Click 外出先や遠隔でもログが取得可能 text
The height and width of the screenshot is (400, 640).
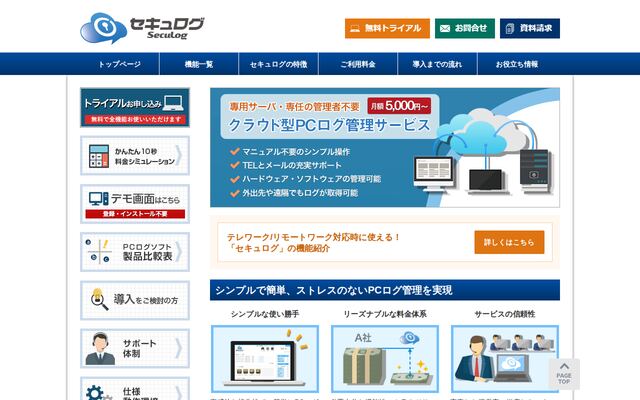pyautogui.click(x=300, y=193)
